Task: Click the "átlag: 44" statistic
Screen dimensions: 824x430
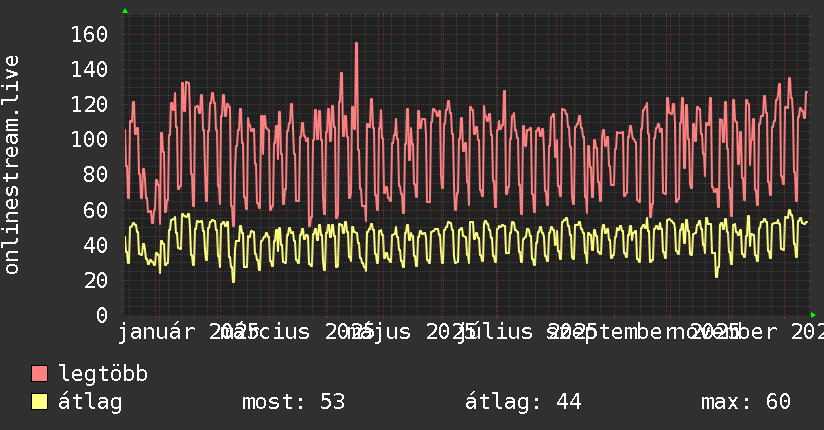Action: click(523, 402)
